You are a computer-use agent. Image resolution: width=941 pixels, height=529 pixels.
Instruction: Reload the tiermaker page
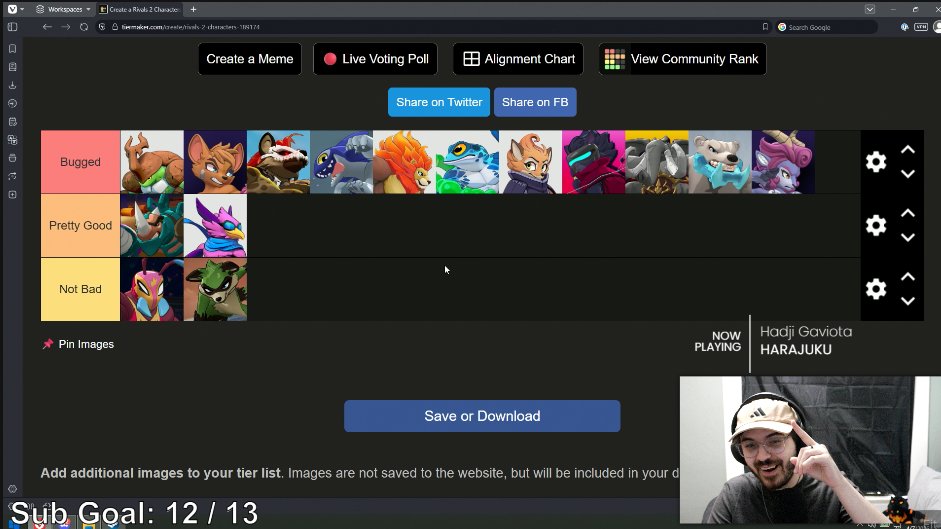pyautogui.click(x=84, y=27)
